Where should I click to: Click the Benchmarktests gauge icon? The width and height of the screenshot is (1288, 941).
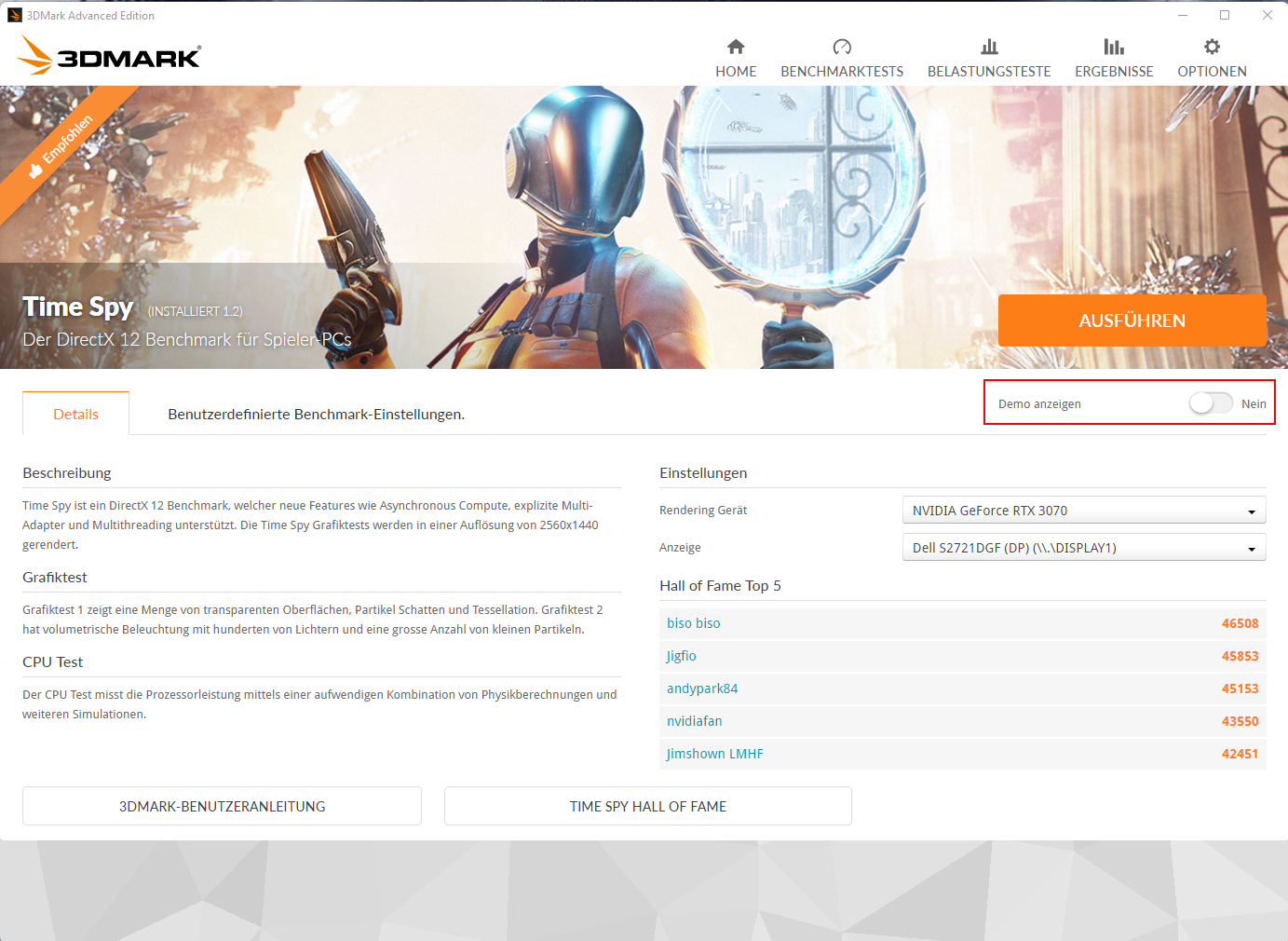[x=842, y=47]
